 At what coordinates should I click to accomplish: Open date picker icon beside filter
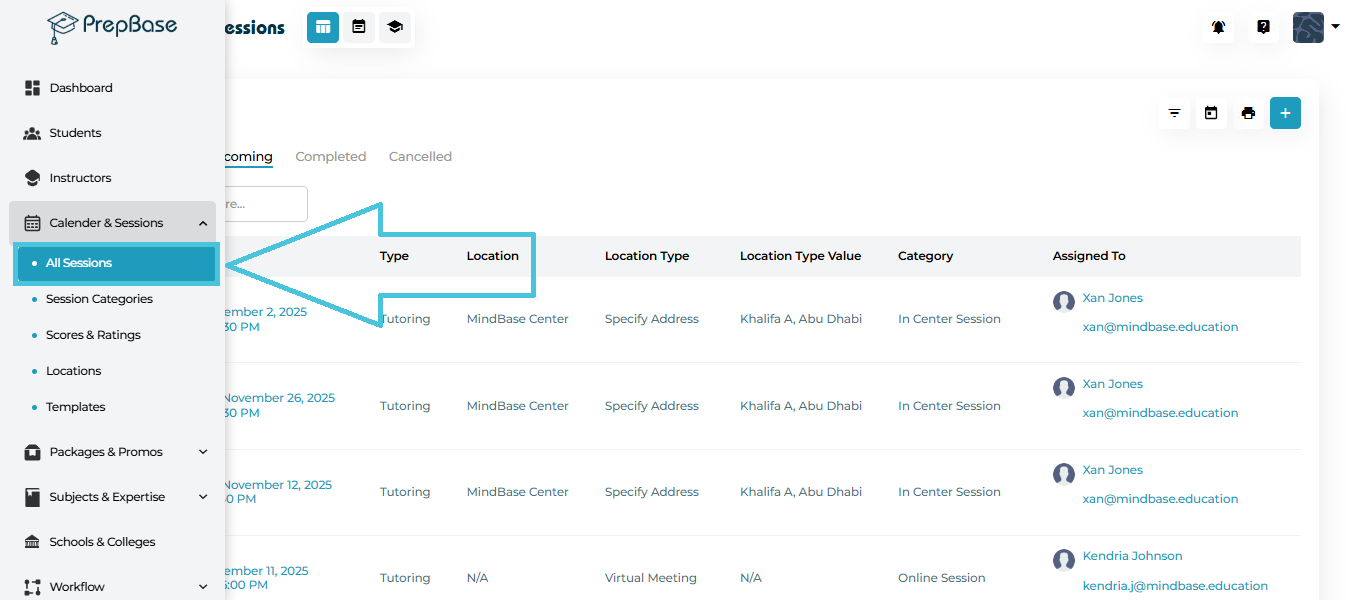[1211, 113]
